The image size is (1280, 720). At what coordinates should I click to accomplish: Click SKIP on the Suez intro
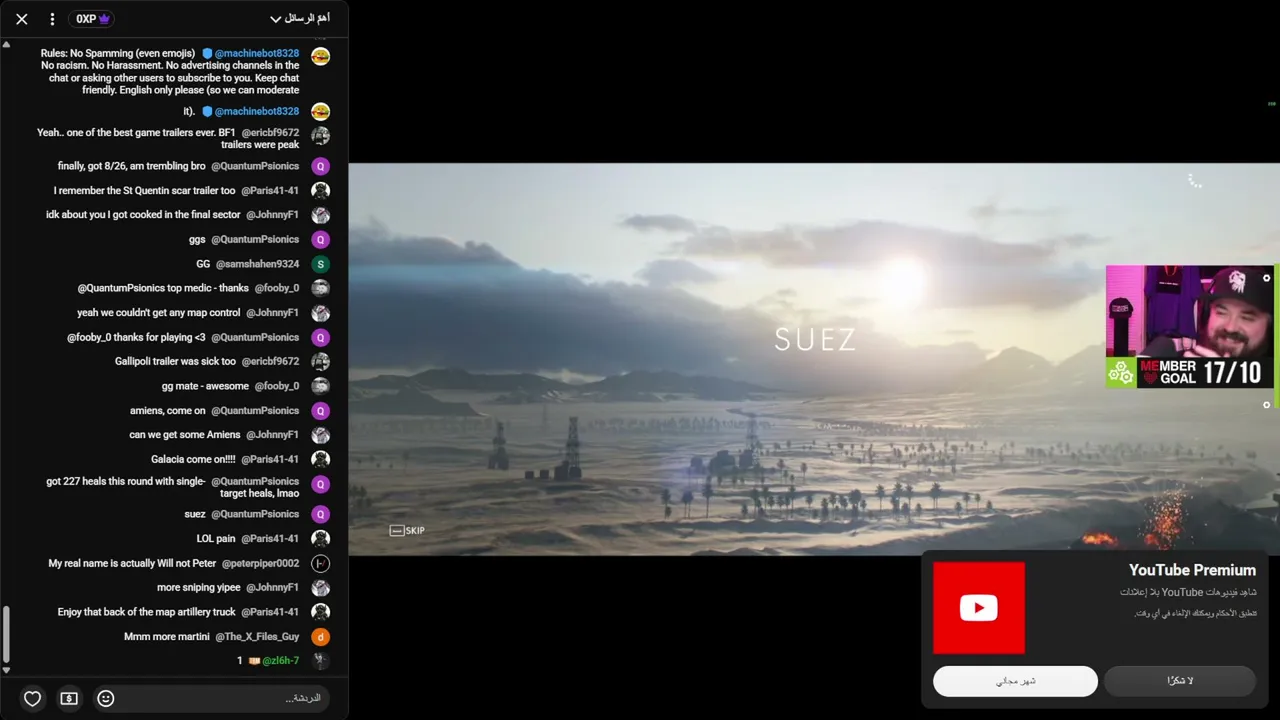407,530
